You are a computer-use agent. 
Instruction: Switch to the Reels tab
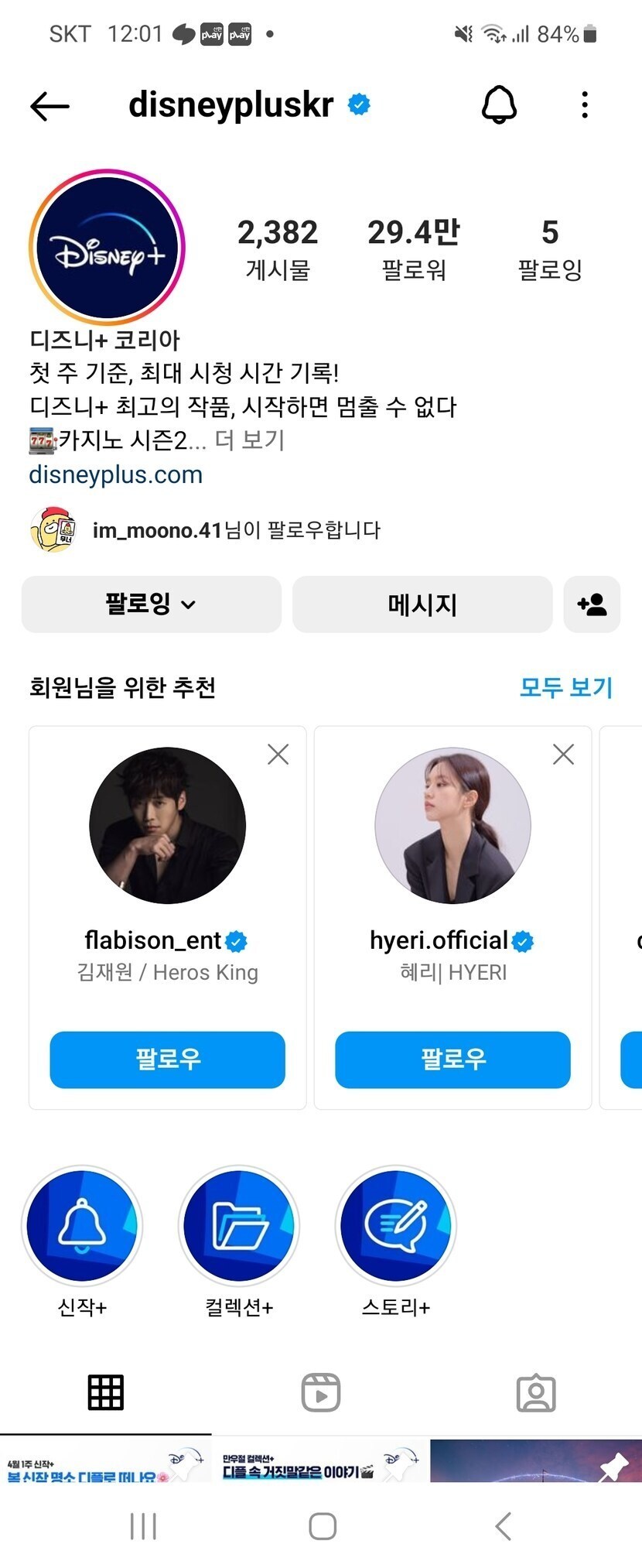tap(320, 1392)
